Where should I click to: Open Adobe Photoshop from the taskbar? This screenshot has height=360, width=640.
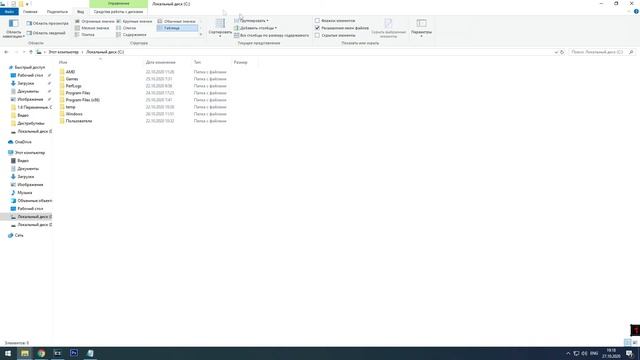click(x=74, y=353)
